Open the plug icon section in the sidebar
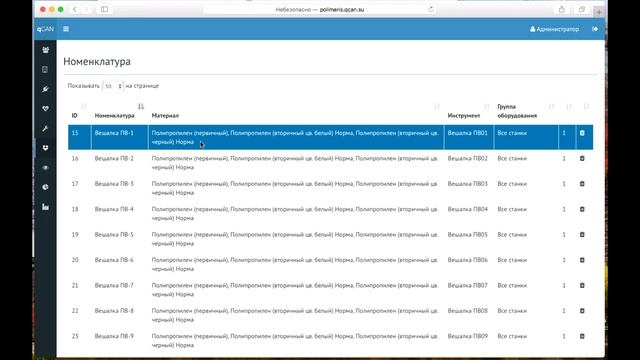640x360 pixels. point(45,89)
